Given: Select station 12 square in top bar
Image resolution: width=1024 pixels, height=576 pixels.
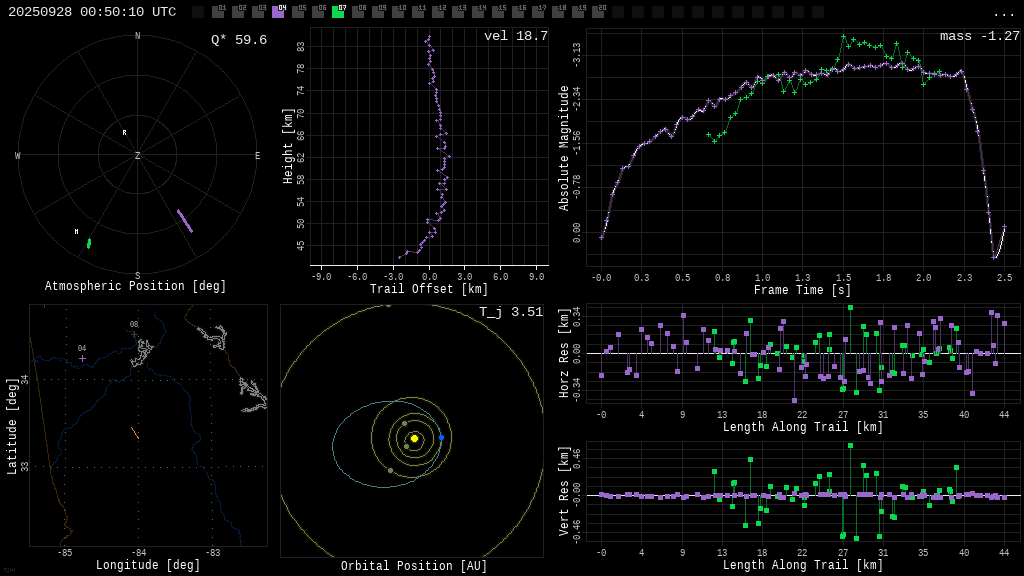Looking at the screenshot, I should (438, 12).
